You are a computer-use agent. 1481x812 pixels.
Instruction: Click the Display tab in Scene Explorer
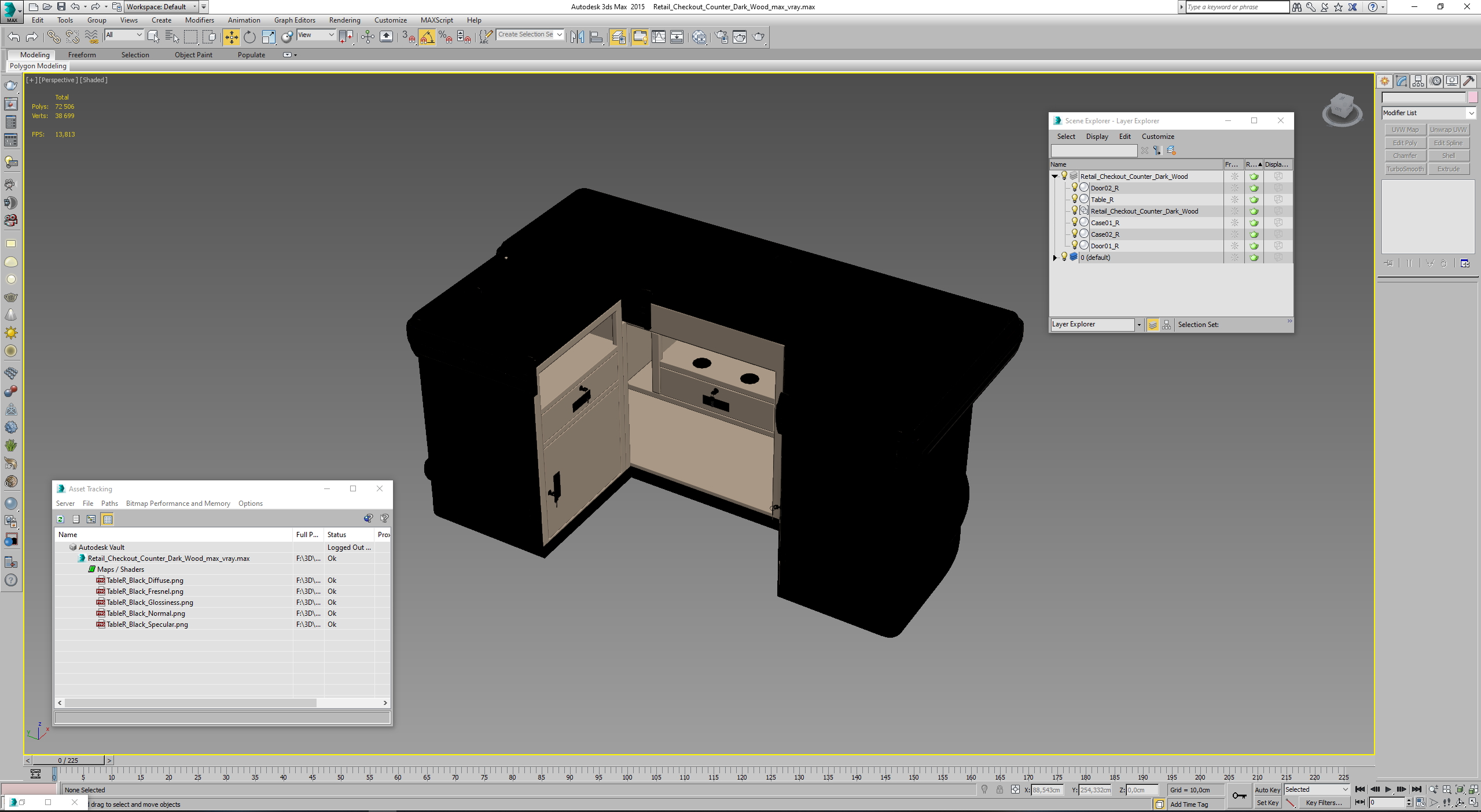coord(1096,136)
